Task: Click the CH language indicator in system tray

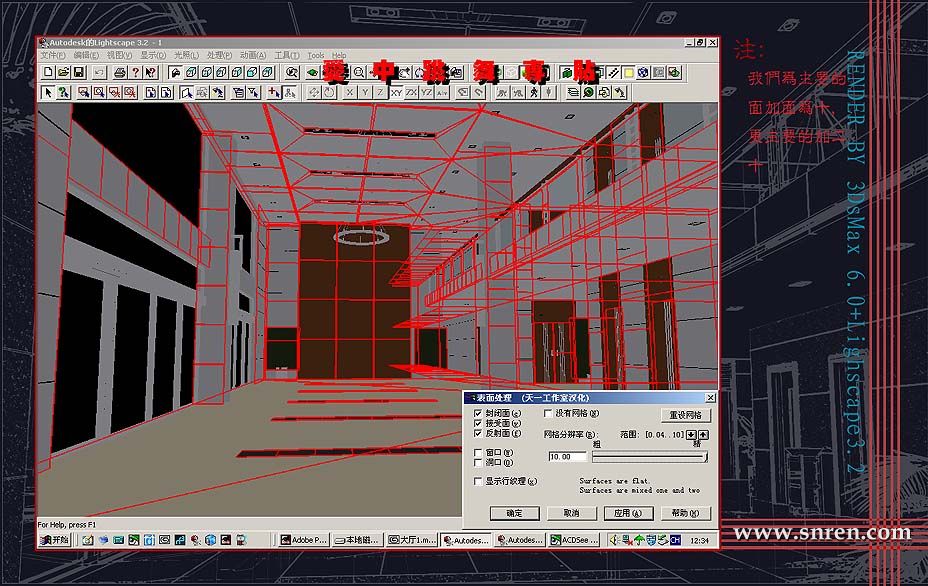Action: (x=675, y=540)
